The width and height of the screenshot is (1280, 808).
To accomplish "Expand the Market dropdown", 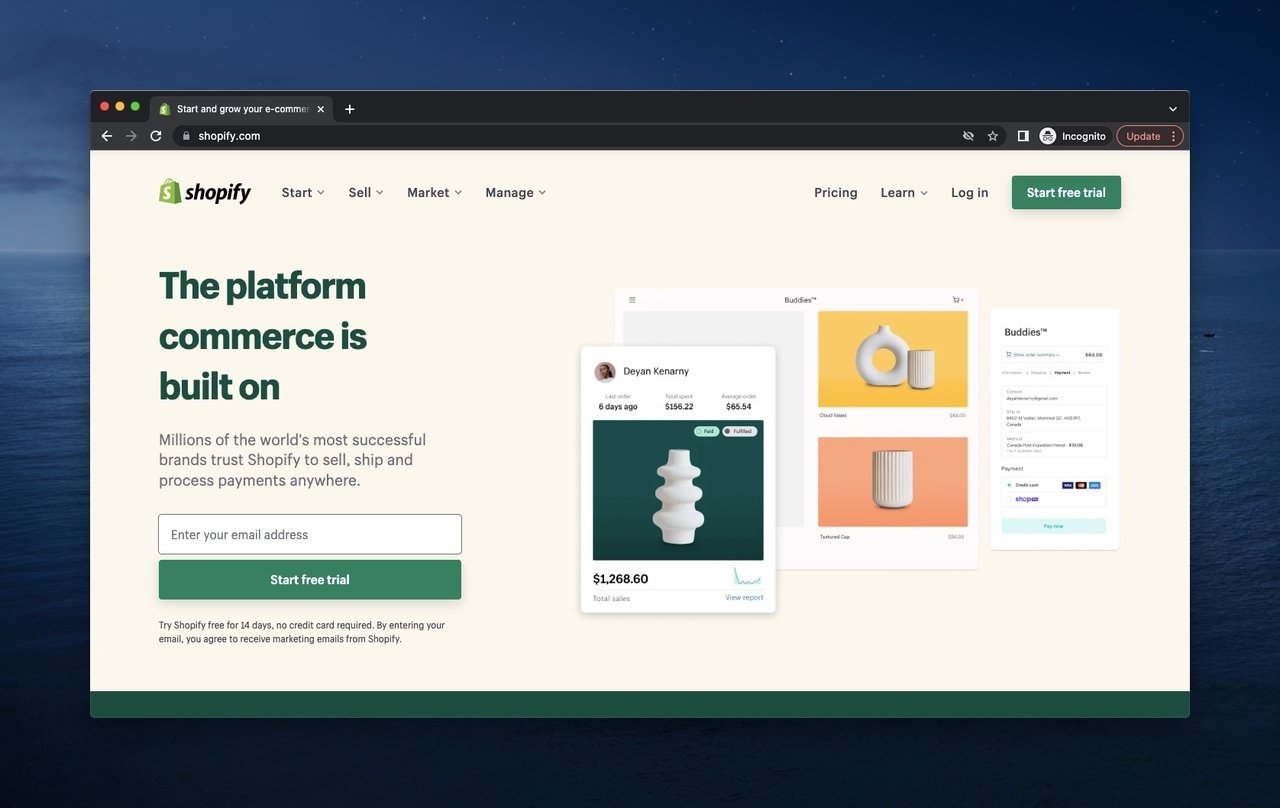I will pyautogui.click(x=434, y=193).
